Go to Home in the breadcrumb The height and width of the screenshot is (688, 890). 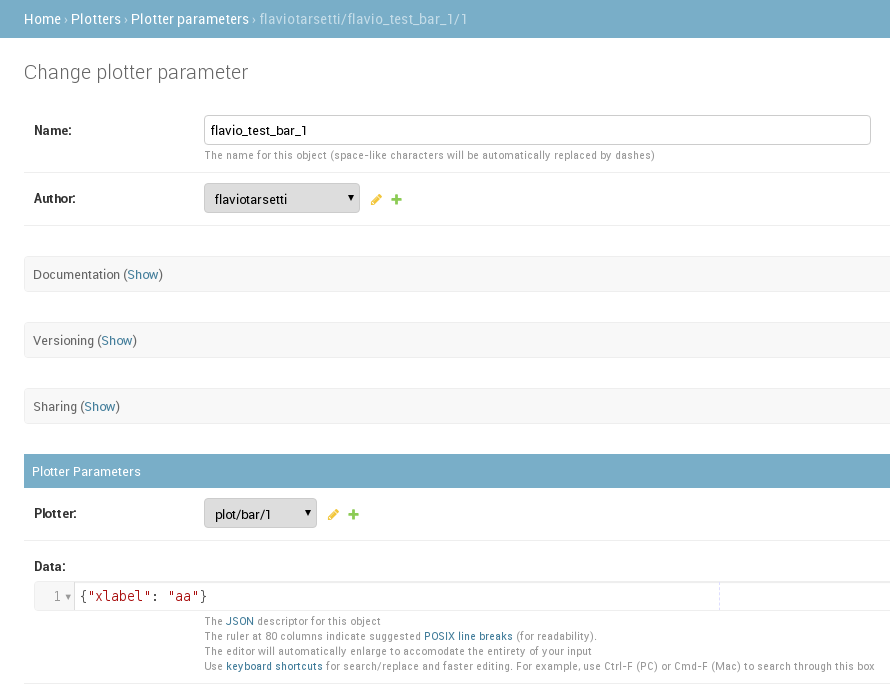(42, 19)
